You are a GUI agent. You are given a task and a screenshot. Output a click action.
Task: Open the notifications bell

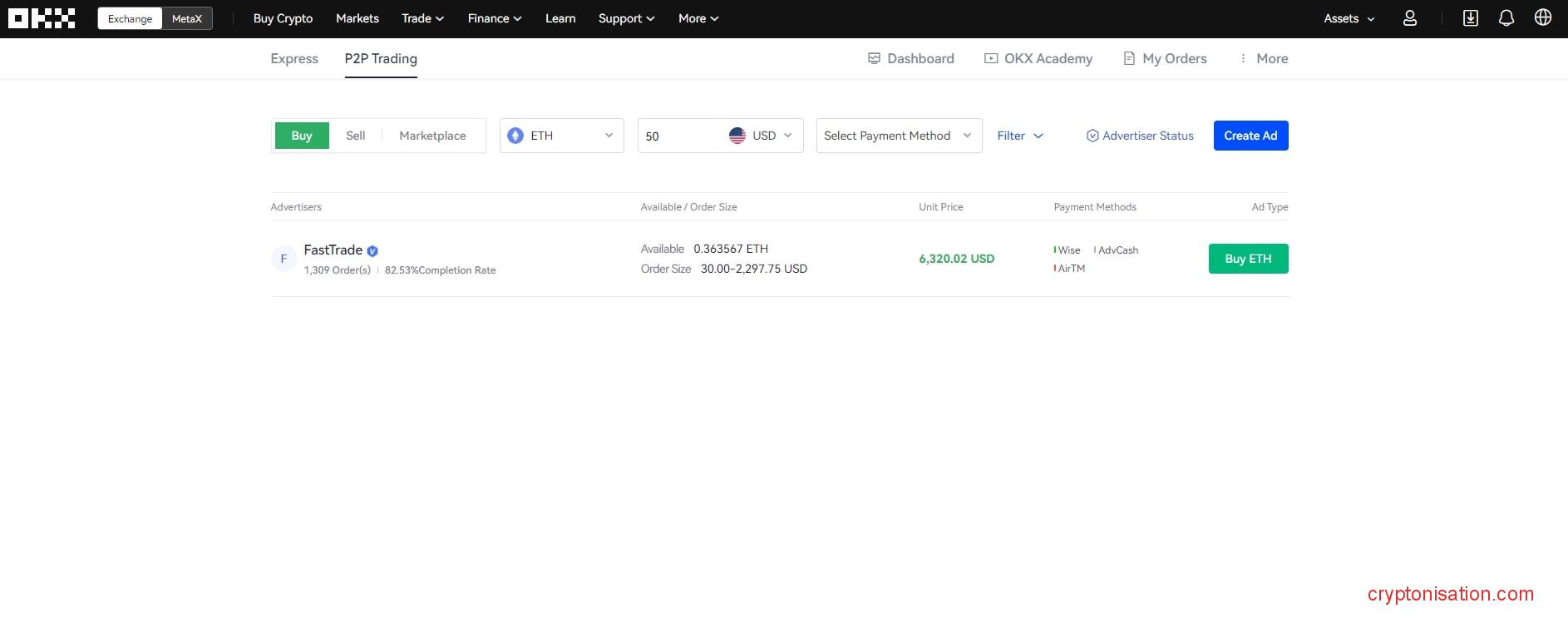click(1506, 18)
